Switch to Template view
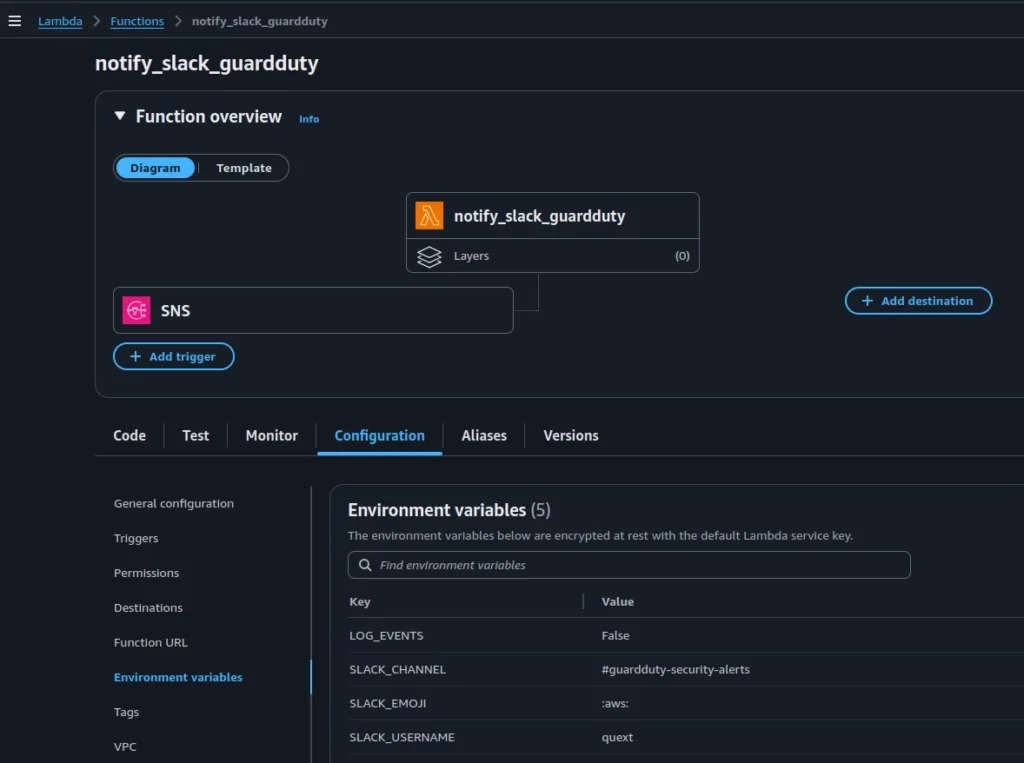Viewport: 1024px width, 763px height. (x=244, y=168)
